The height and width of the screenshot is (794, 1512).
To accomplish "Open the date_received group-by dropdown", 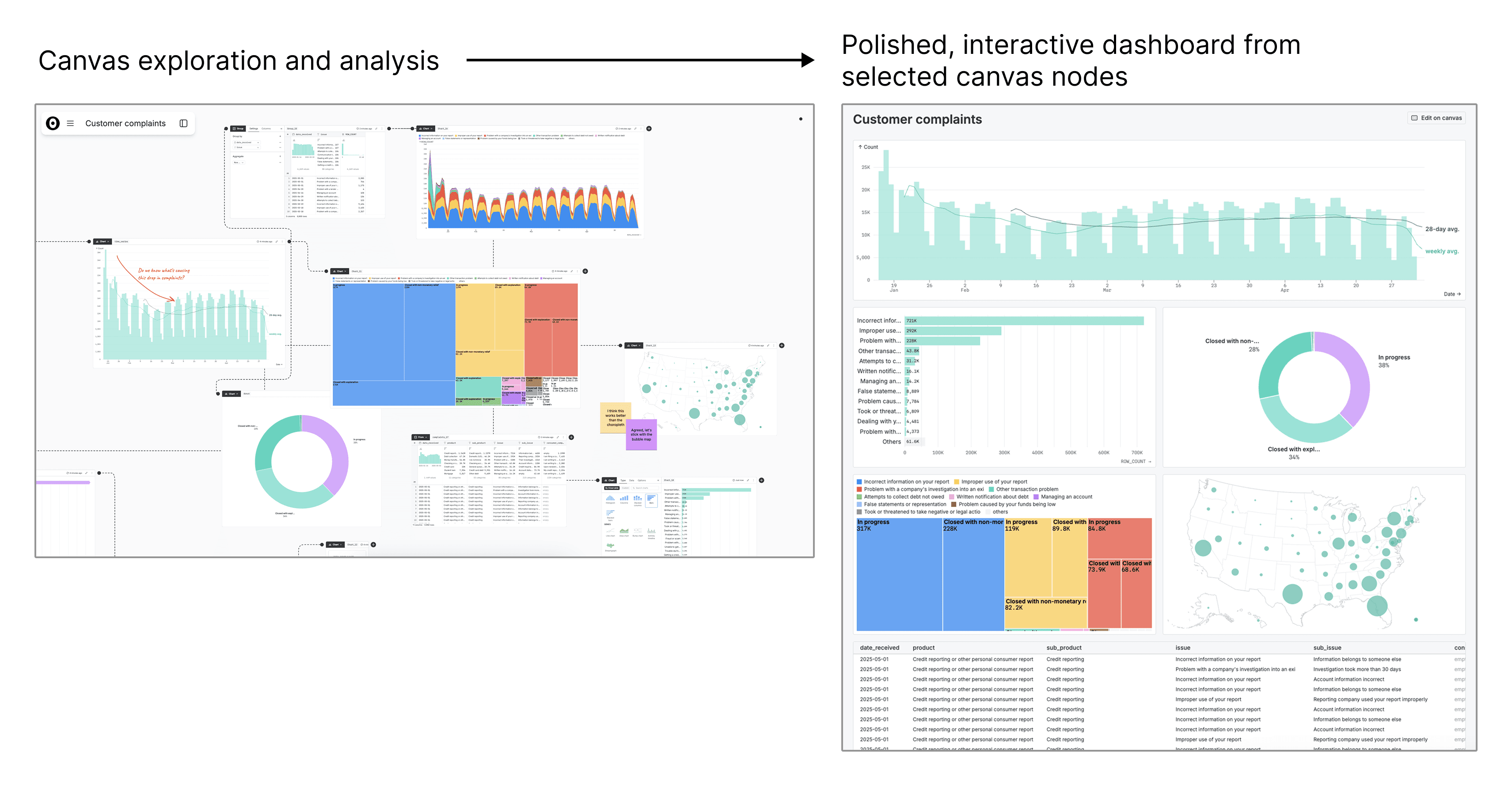I will point(258,143).
